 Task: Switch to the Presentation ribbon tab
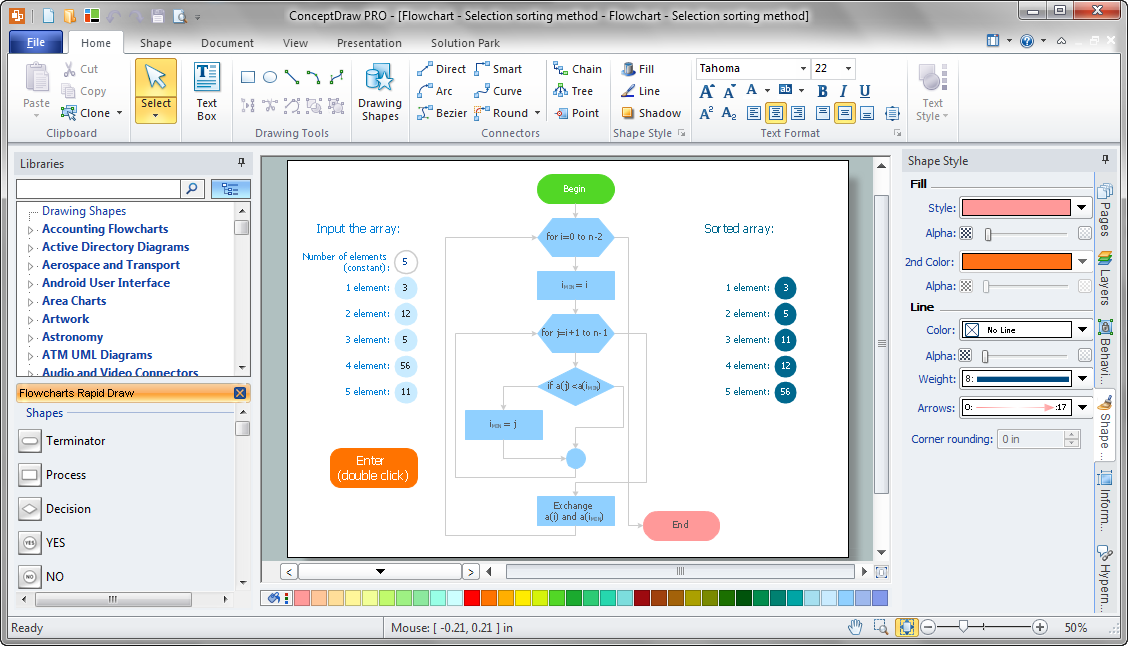[369, 43]
